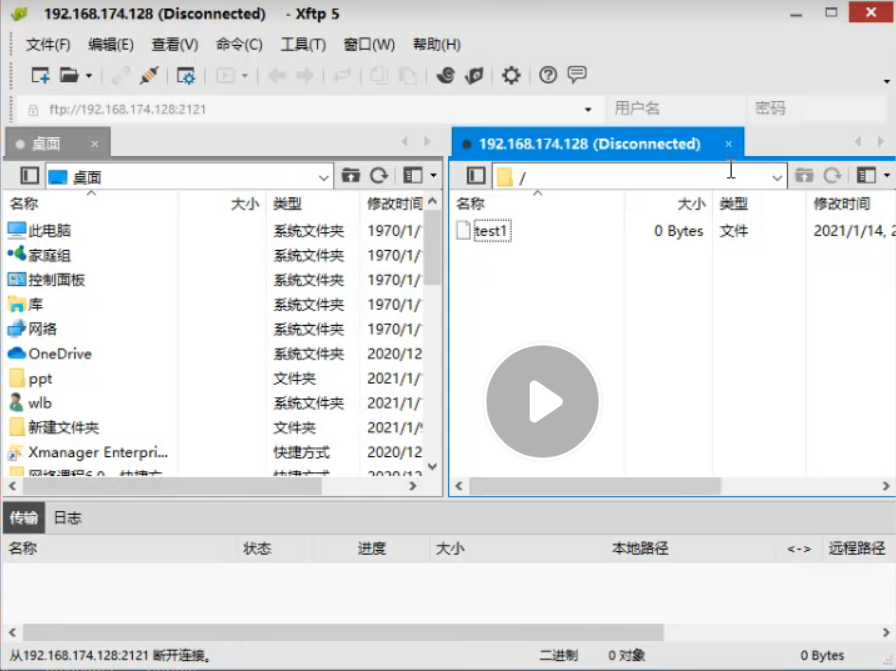The image size is (896, 671).
Task: Toggle the remote pane folder tree icon
Action: [x=475, y=175]
